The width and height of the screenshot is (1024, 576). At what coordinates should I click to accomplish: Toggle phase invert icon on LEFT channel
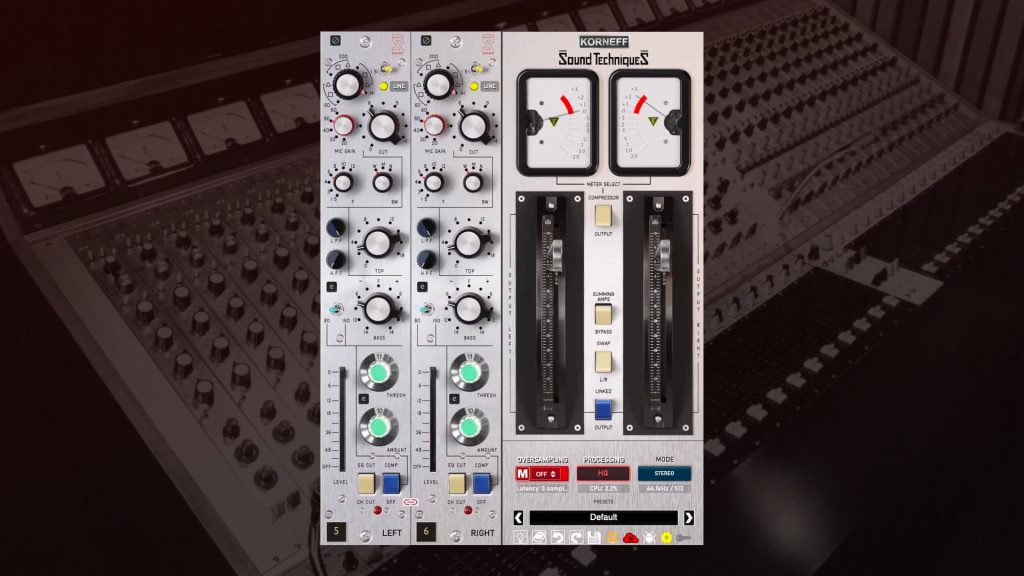click(x=335, y=40)
